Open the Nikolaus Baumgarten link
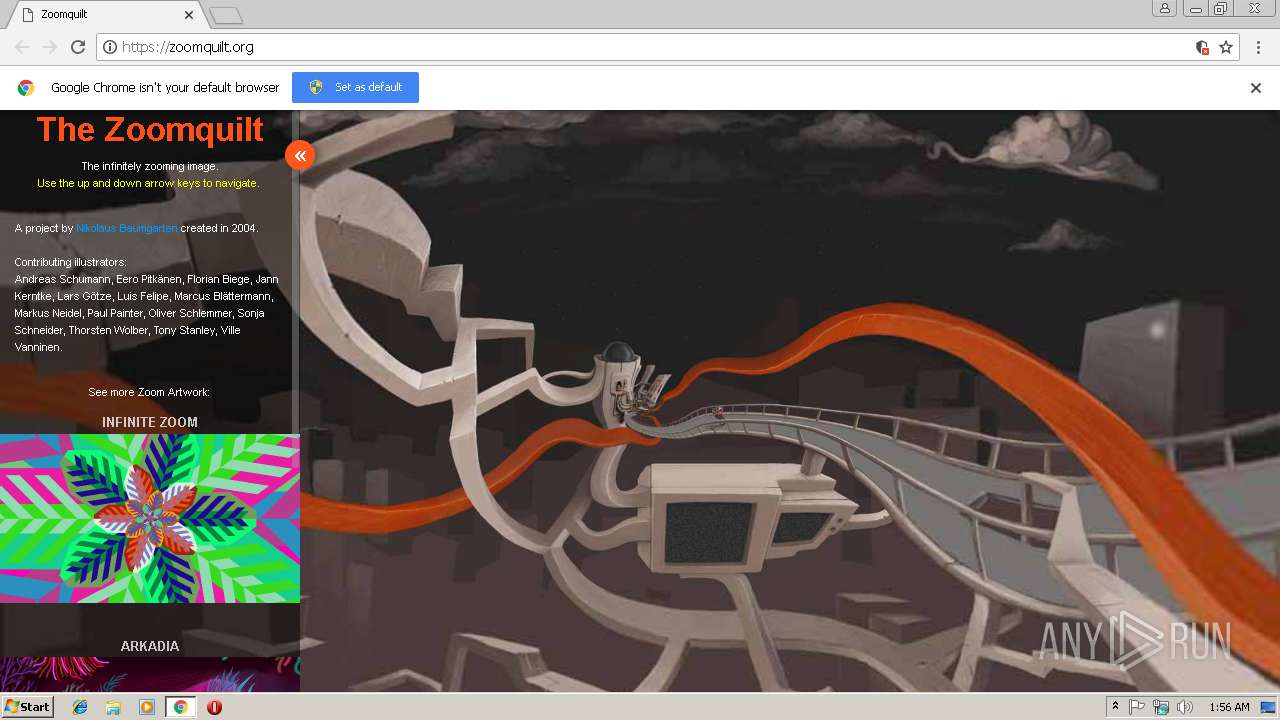 pyautogui.click(x=127, y=228)
